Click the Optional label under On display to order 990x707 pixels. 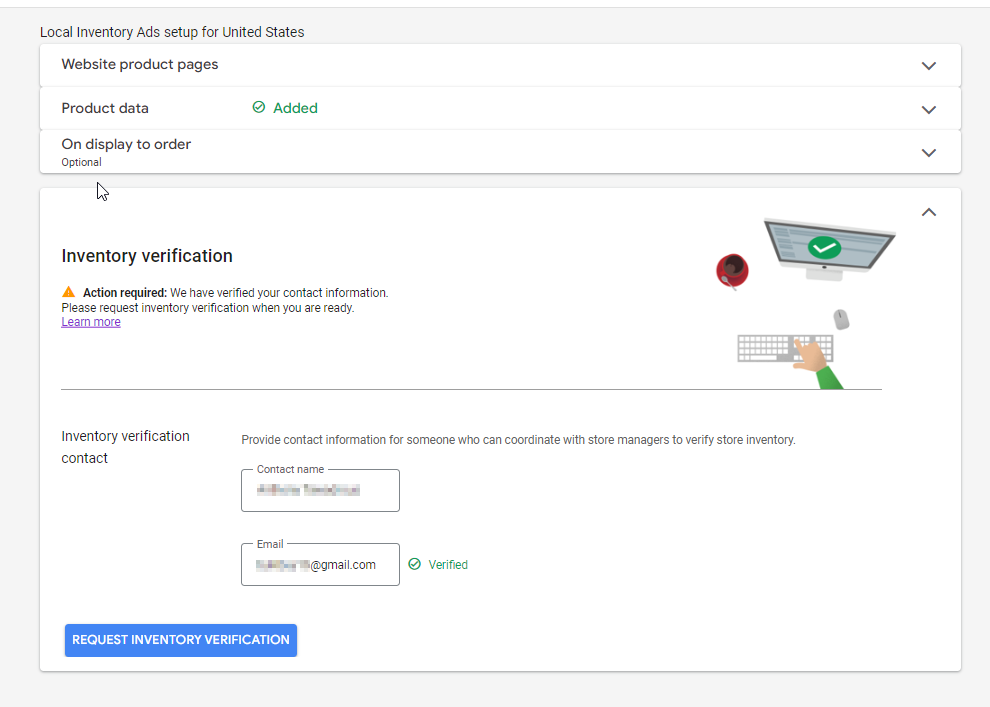pos(80,161)
